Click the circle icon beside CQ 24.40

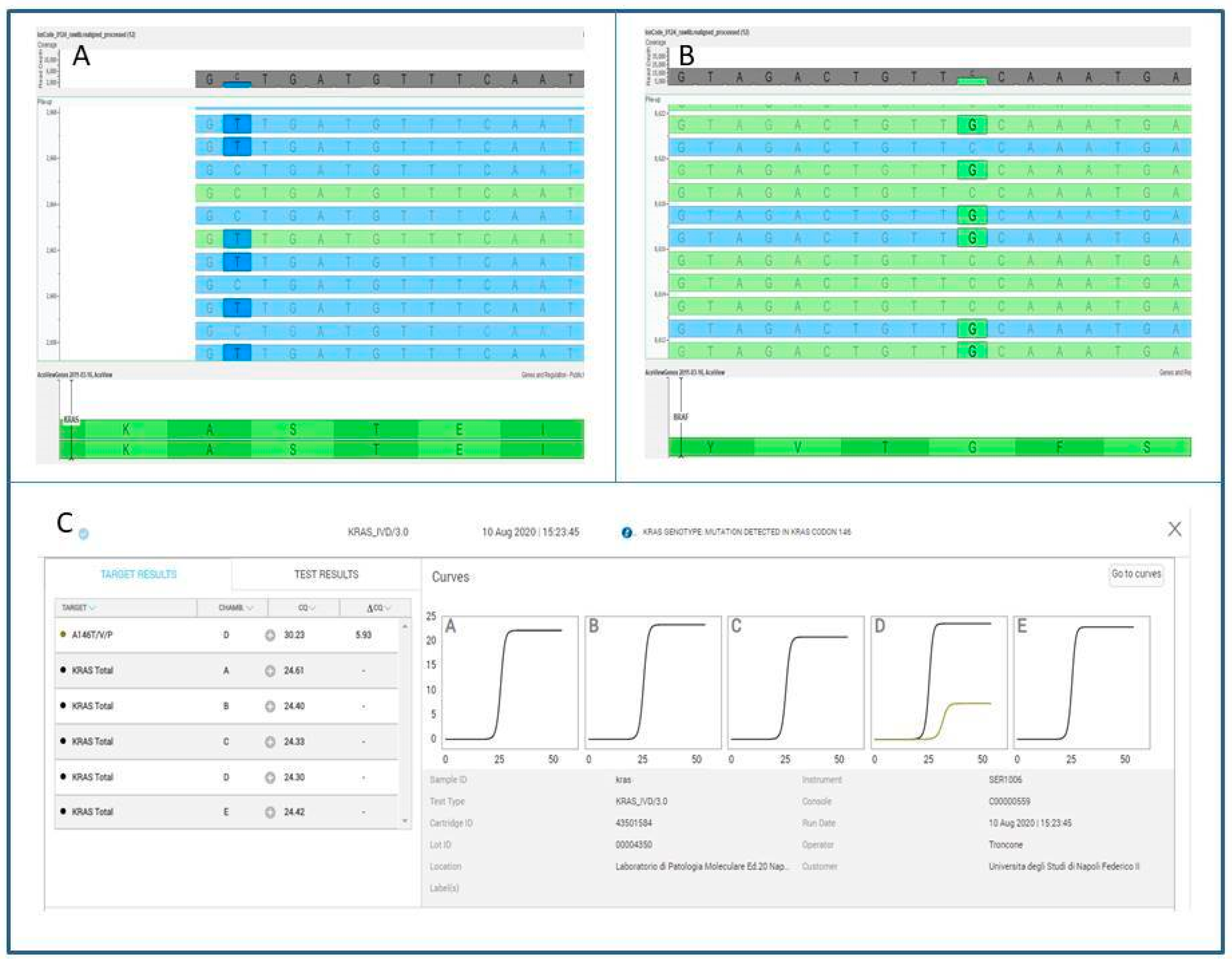pyautogui.click(x=270, y=706)
